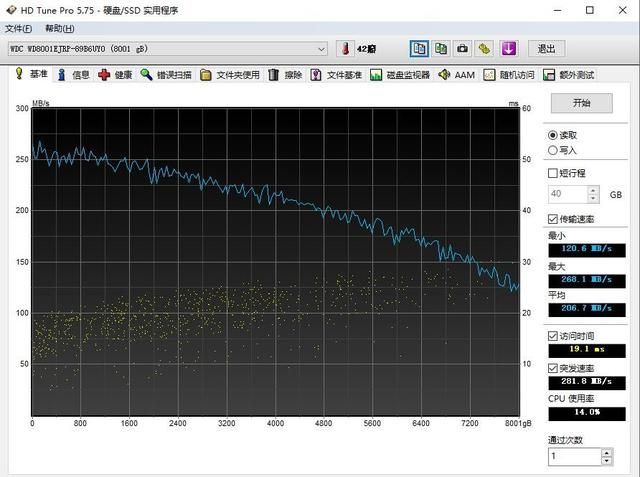Click the maximum 268.1 MB/s value

click(x=587, y=280)
